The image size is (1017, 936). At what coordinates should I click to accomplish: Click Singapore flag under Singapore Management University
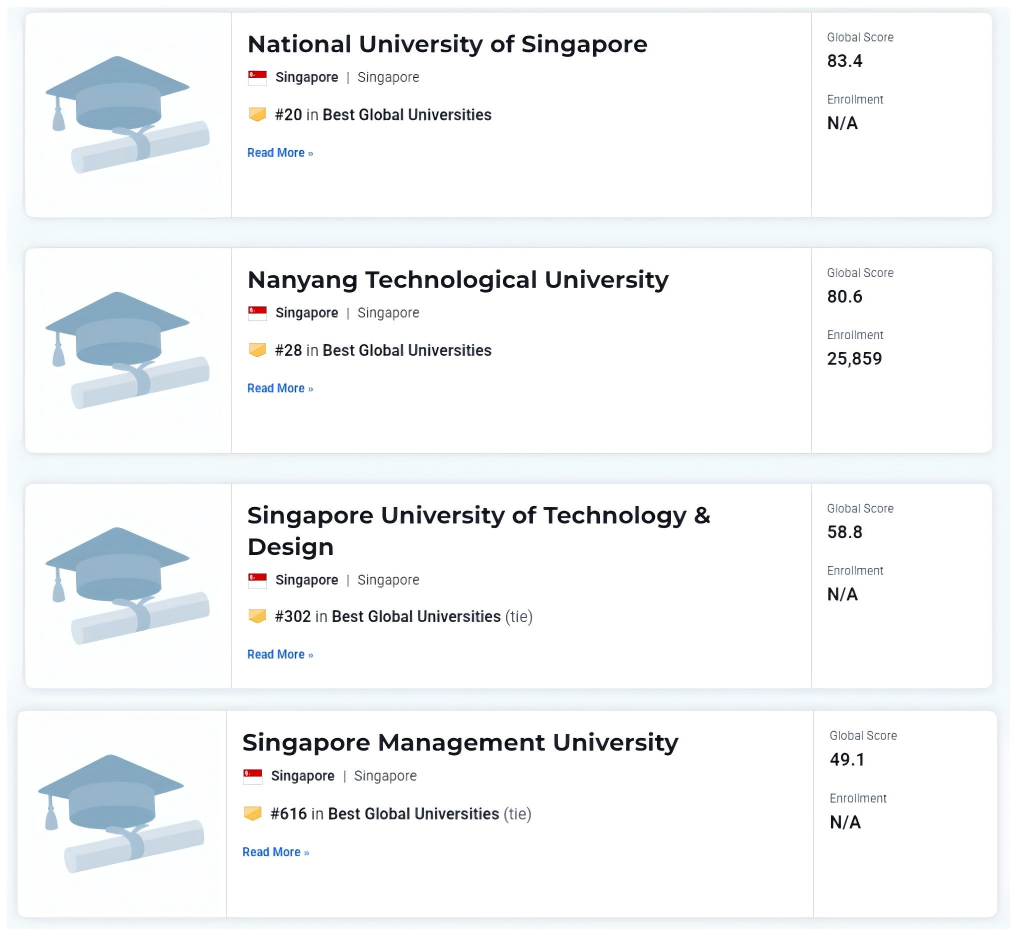[253, 776]
